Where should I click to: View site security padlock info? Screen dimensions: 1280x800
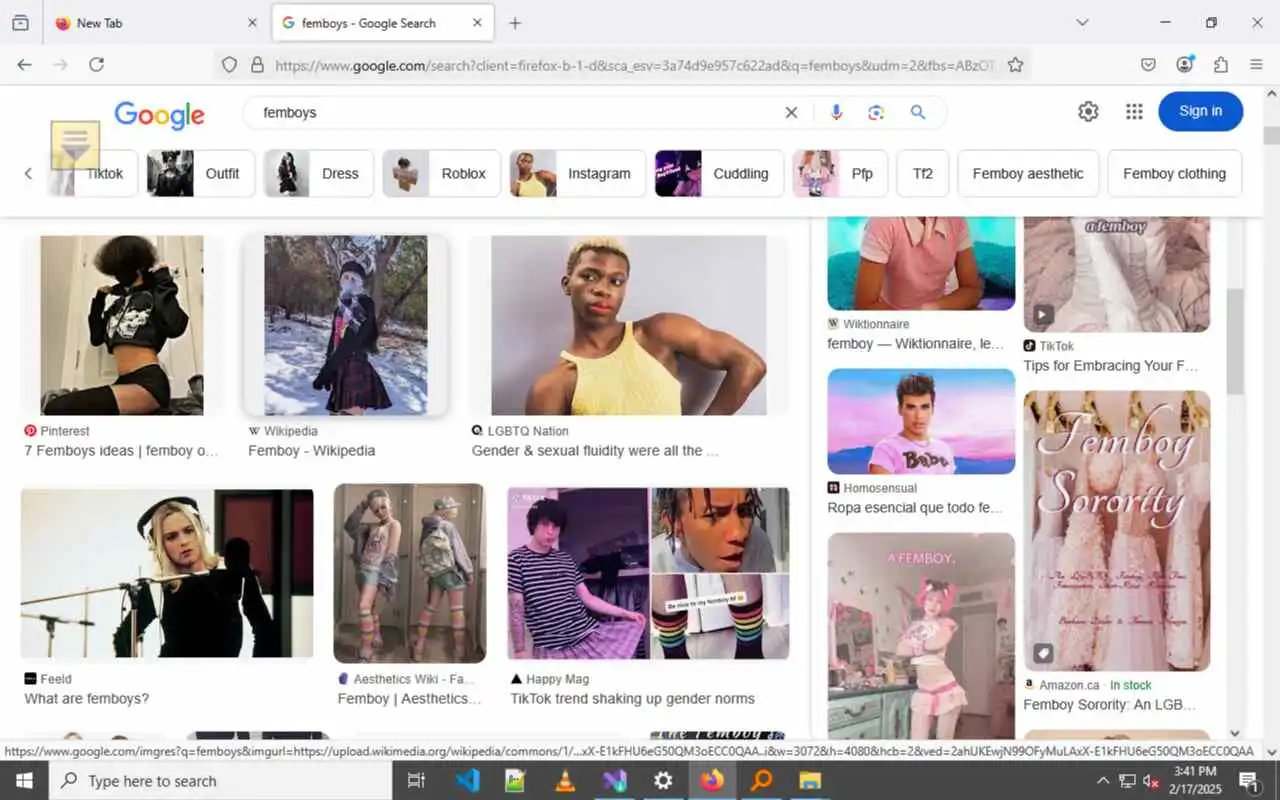[x=256, y=65]
